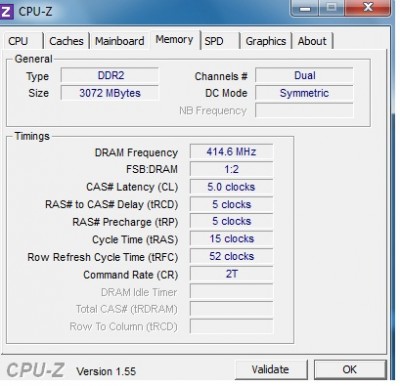The image size is (400, 386).
Task: Click the FSB:DRAM ratio value 1:2
Action: coord(231,169)
